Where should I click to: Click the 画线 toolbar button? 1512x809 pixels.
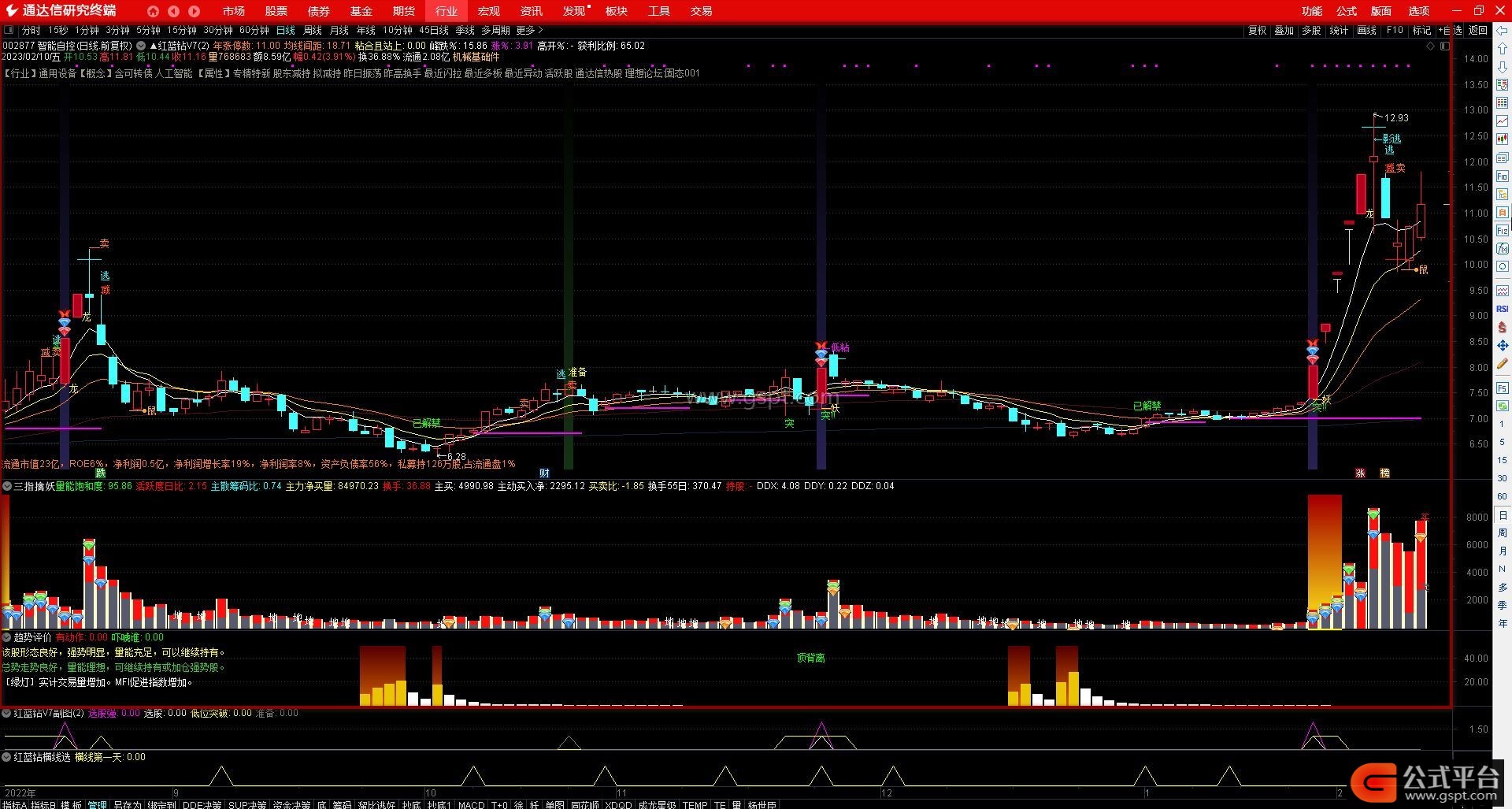pos(1366,31)
